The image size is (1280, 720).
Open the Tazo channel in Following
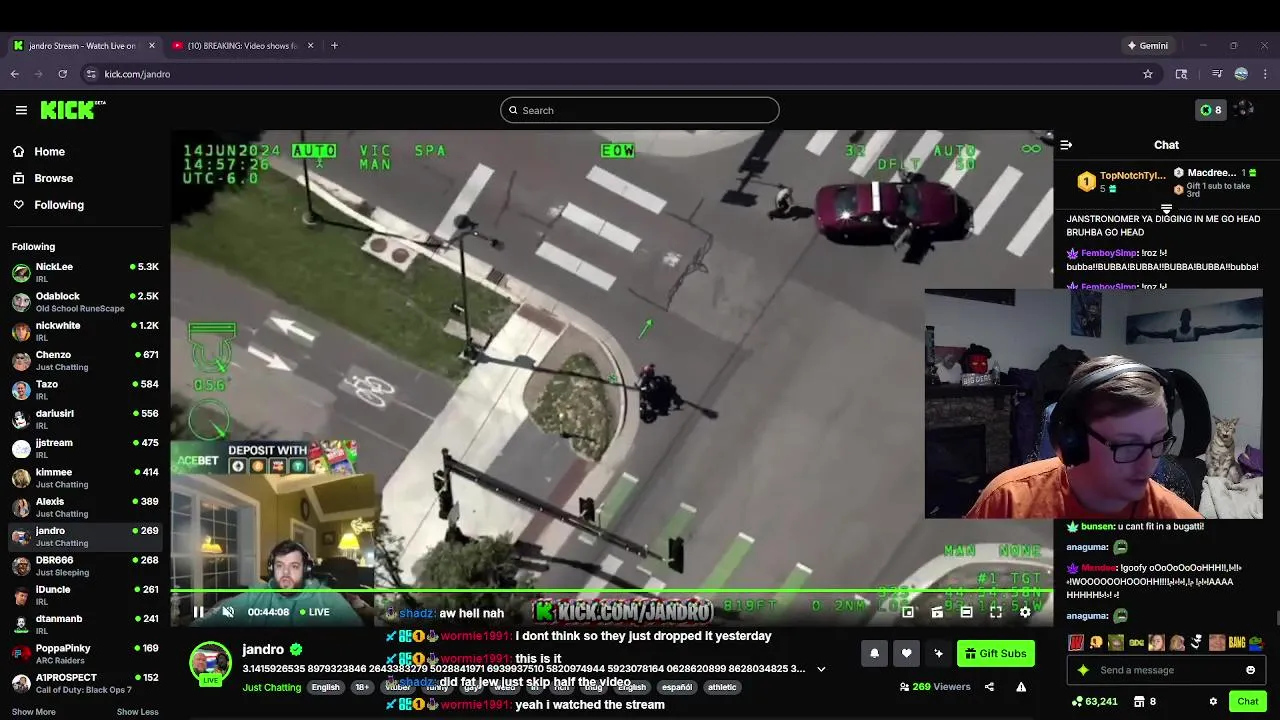[x=85, y=390]
